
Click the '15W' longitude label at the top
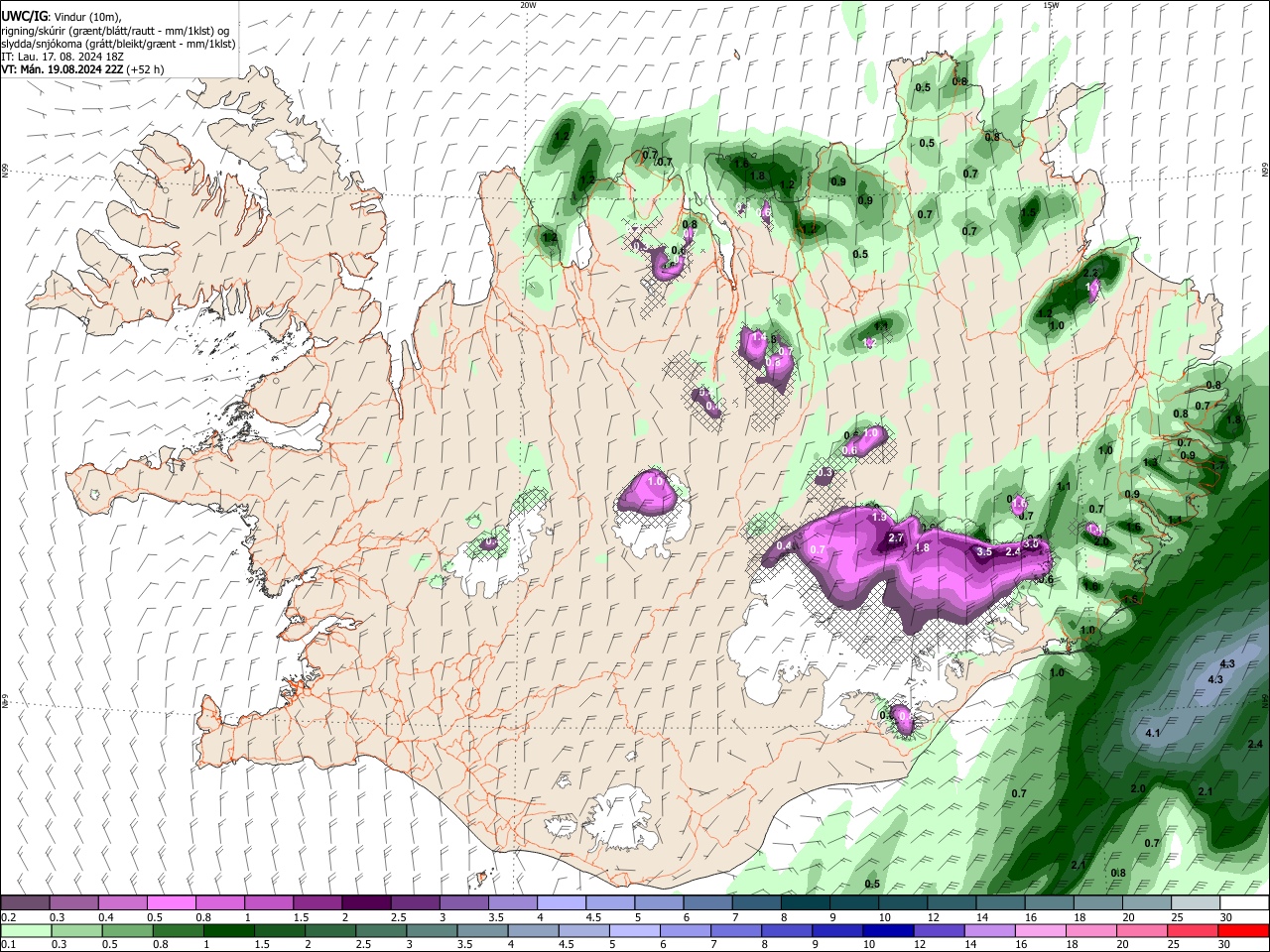pos(1051,5)
